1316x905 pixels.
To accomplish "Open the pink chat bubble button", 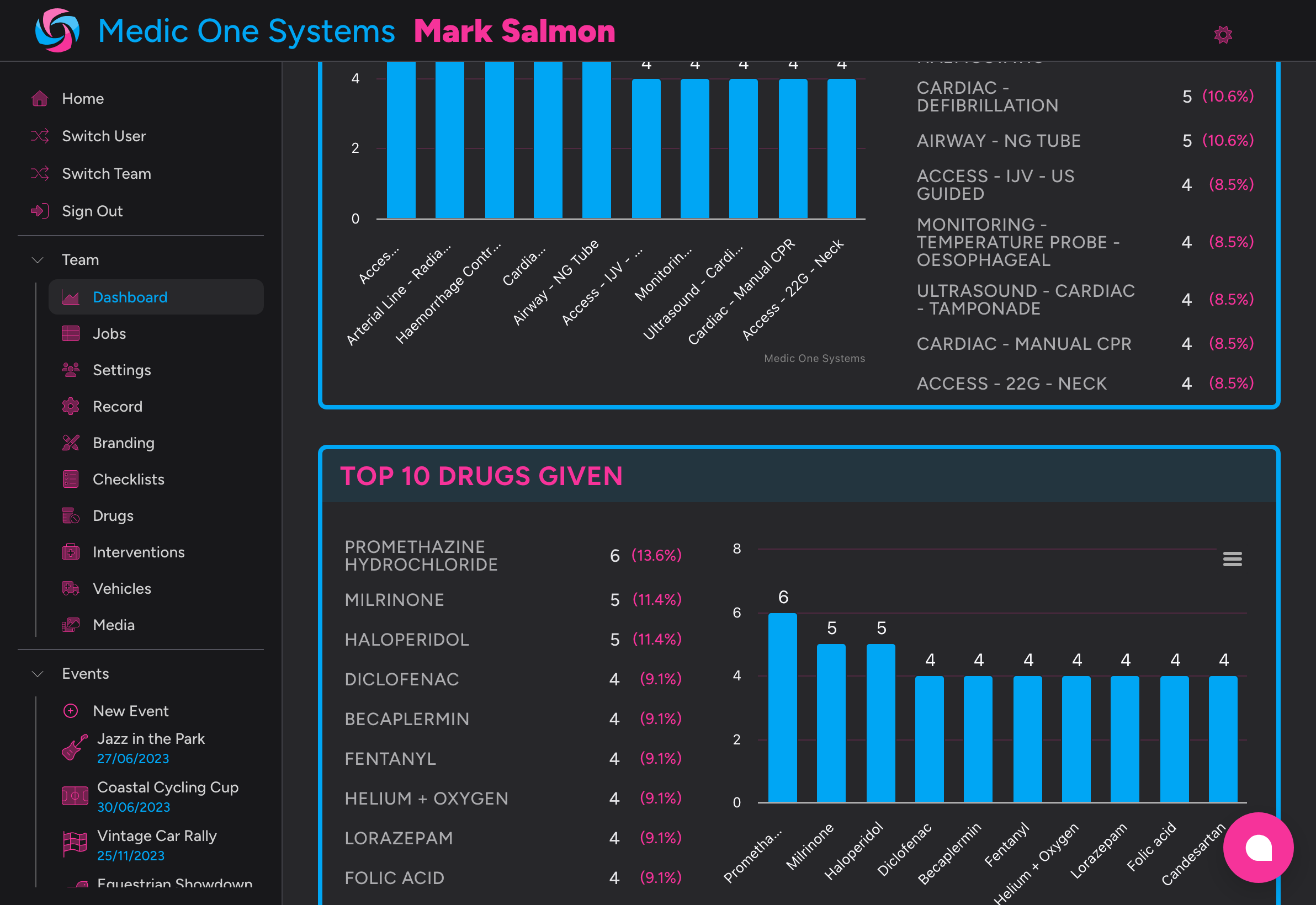I will click(x=1257, y=847).
